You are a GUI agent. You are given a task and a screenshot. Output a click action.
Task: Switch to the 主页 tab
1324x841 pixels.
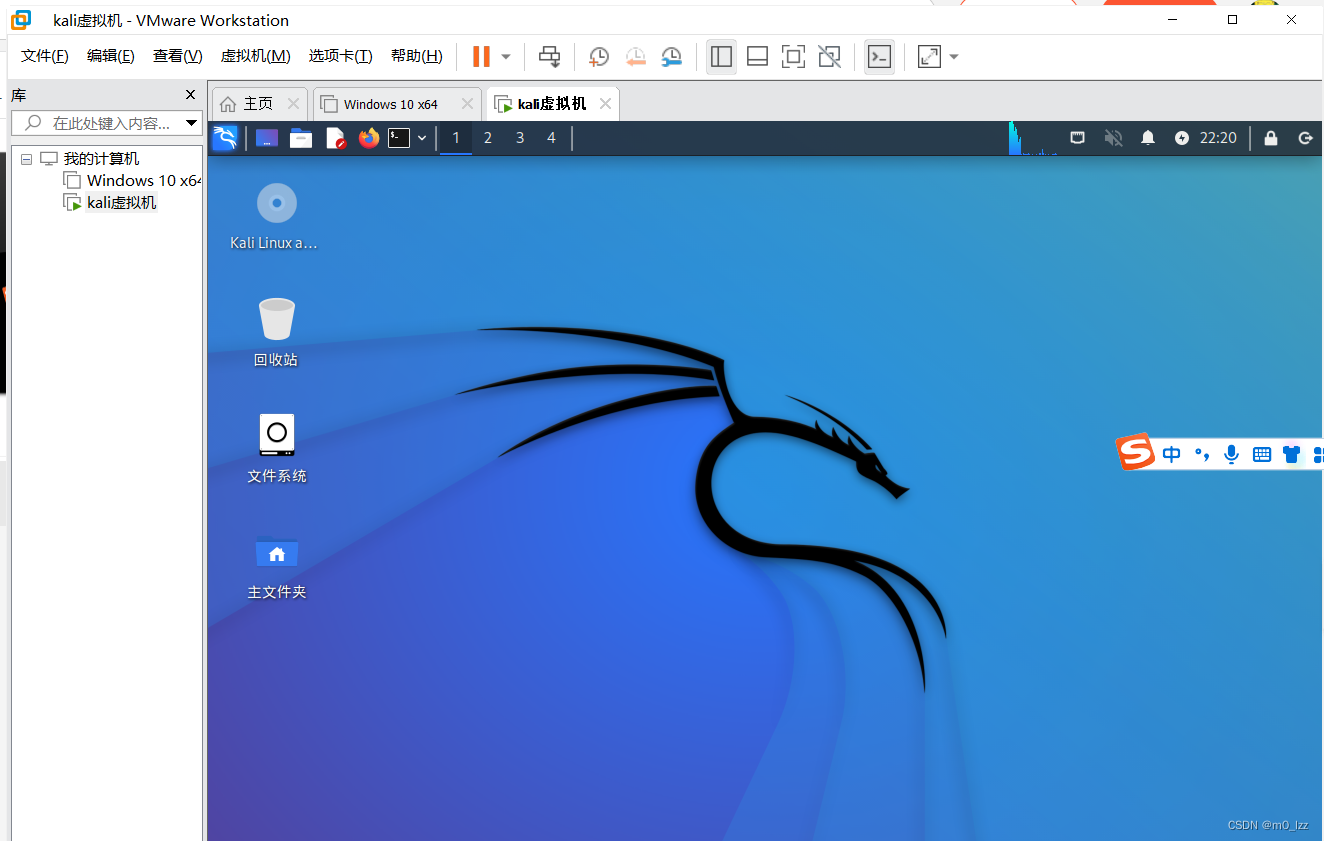pyautogui.click(x=259, y=104)
